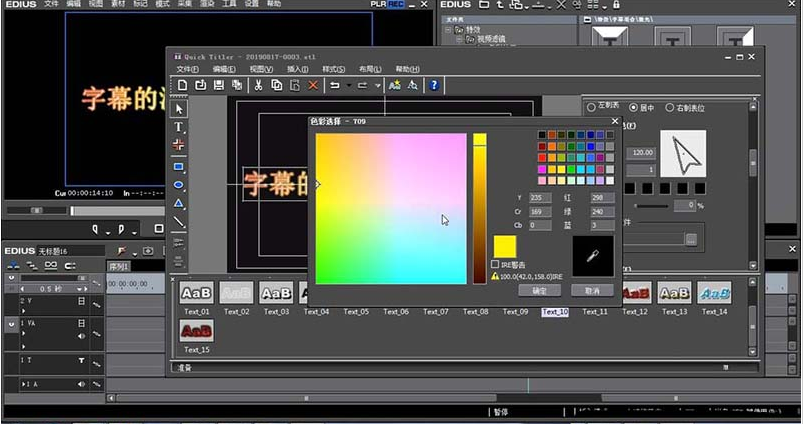The image size is (806, 424).
Task: Select the Text (T) tool
Action: pyautogui.click(x=180, y=127)
